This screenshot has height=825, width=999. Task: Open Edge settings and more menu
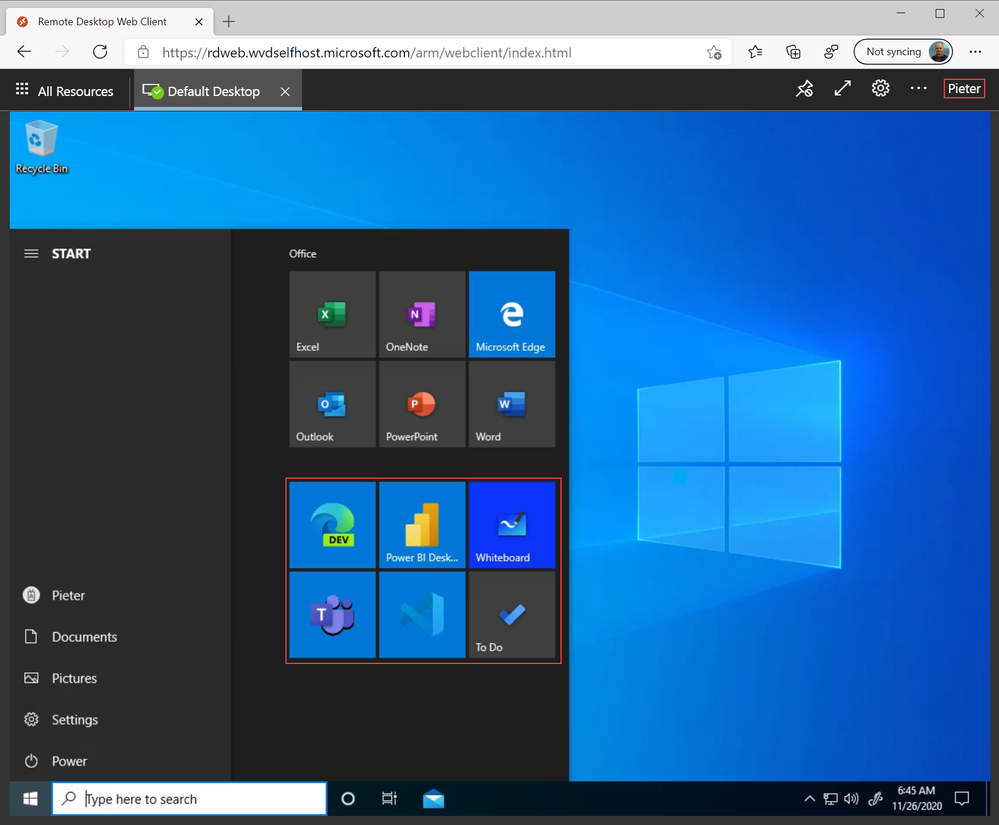[x=975, y=52]
